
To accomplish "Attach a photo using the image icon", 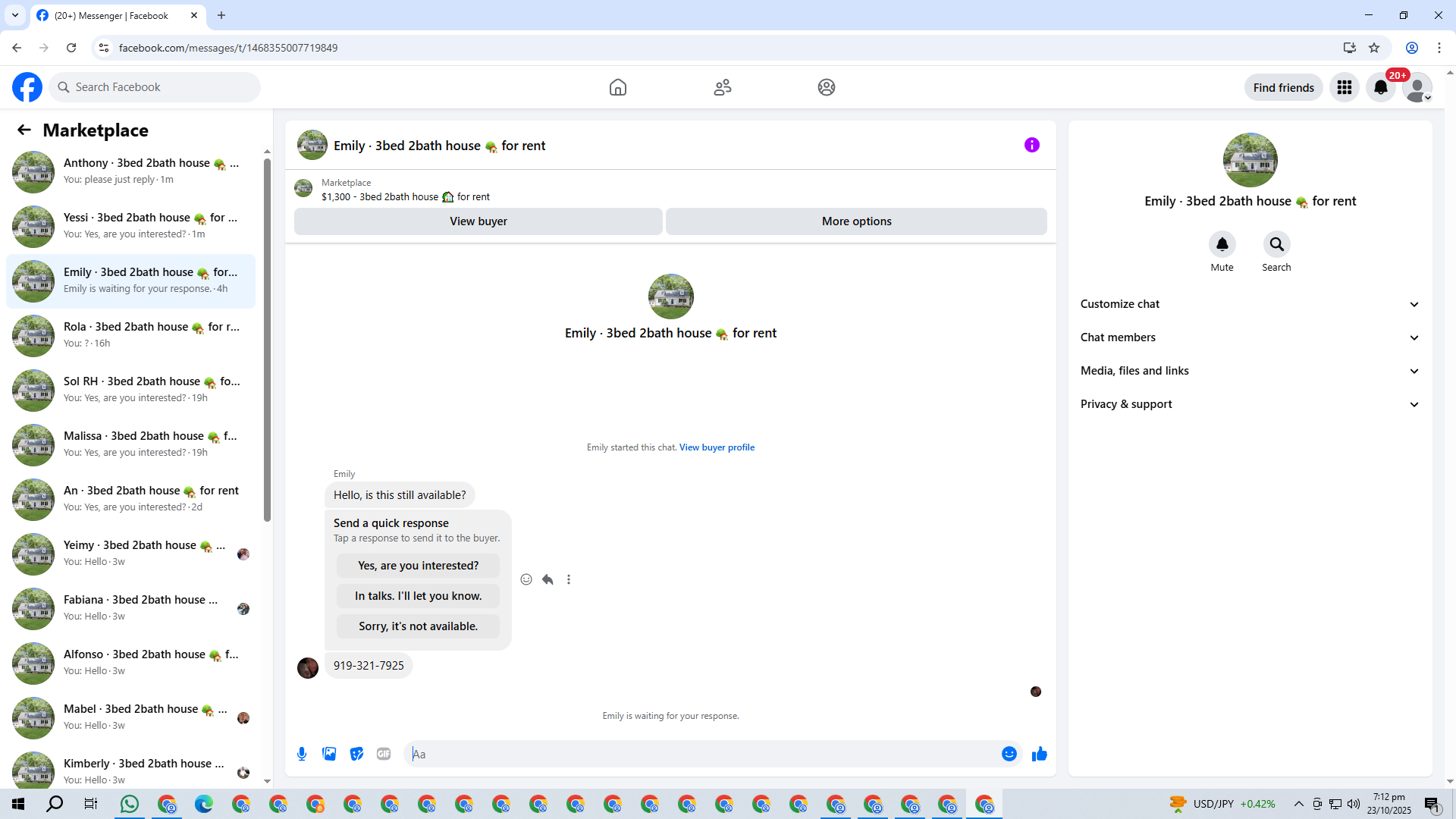I will coord(329,754).
